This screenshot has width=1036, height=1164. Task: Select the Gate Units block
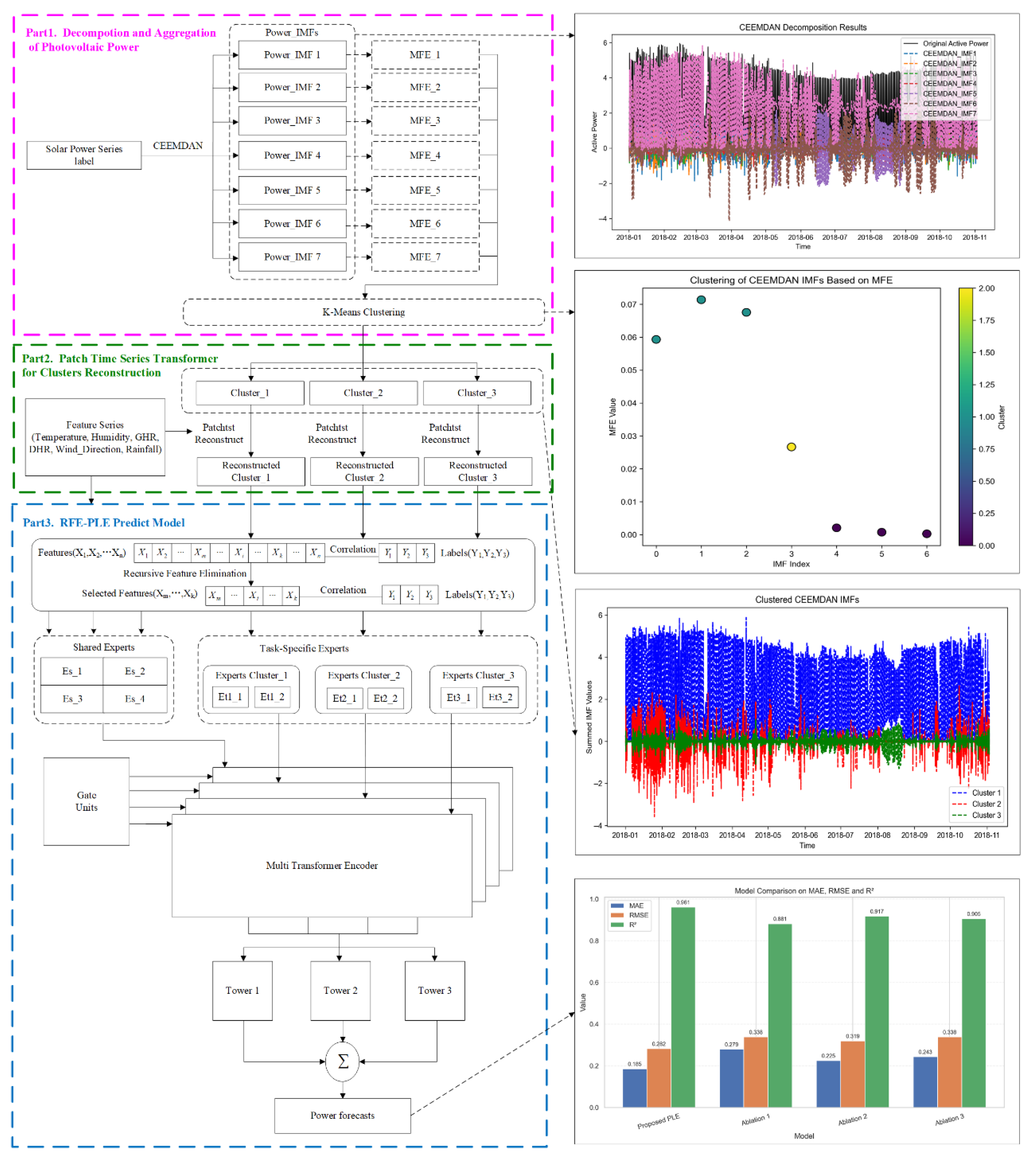click(86, 801)
